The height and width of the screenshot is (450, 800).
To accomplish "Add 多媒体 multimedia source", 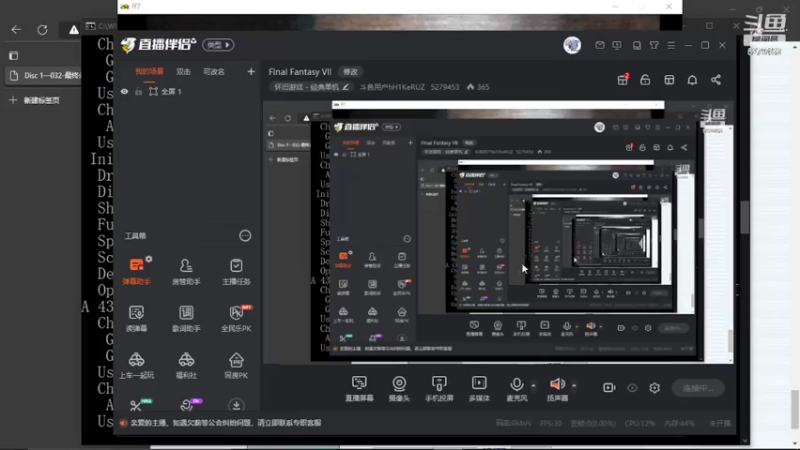I will 479,388.
